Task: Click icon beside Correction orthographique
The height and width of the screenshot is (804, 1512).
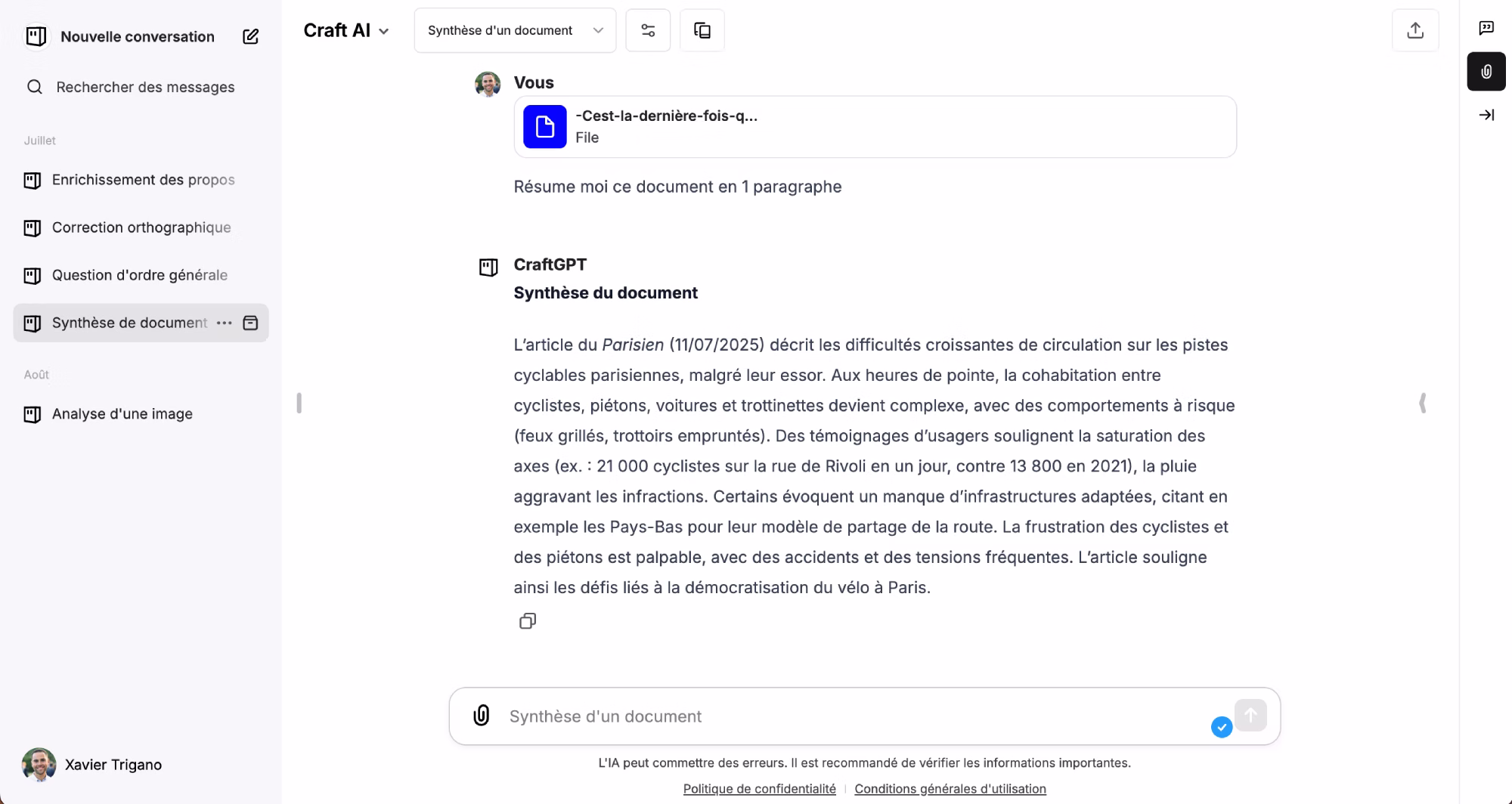Action: point(33,227)
